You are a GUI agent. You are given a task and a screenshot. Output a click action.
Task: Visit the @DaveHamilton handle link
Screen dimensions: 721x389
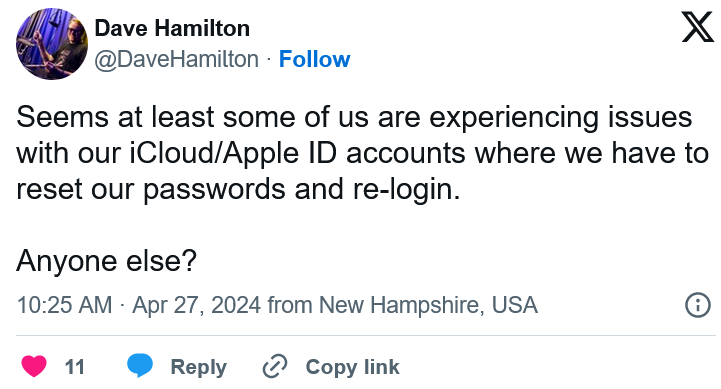(x=177, y=59)
